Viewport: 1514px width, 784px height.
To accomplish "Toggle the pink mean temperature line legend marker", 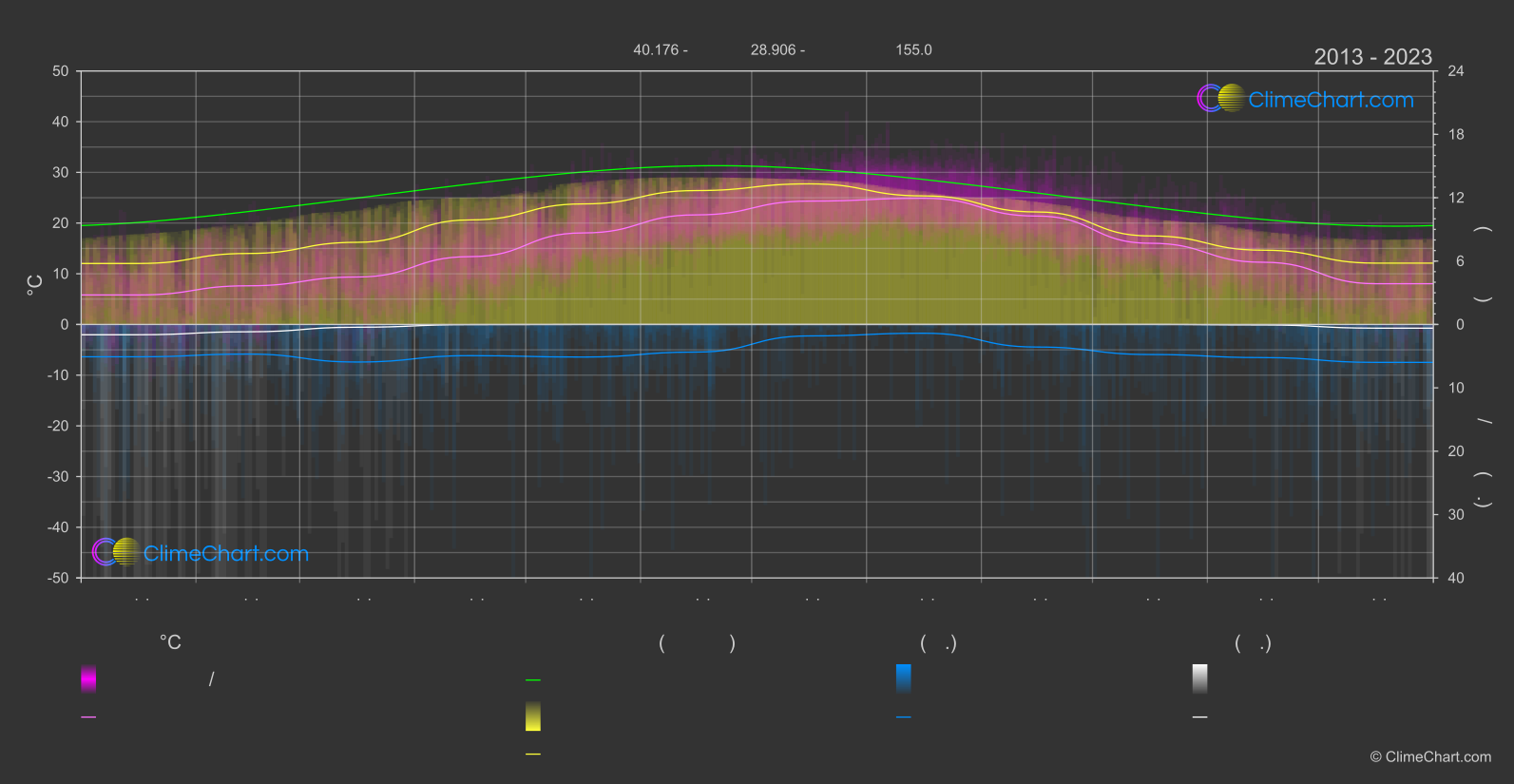I will 88,717.
